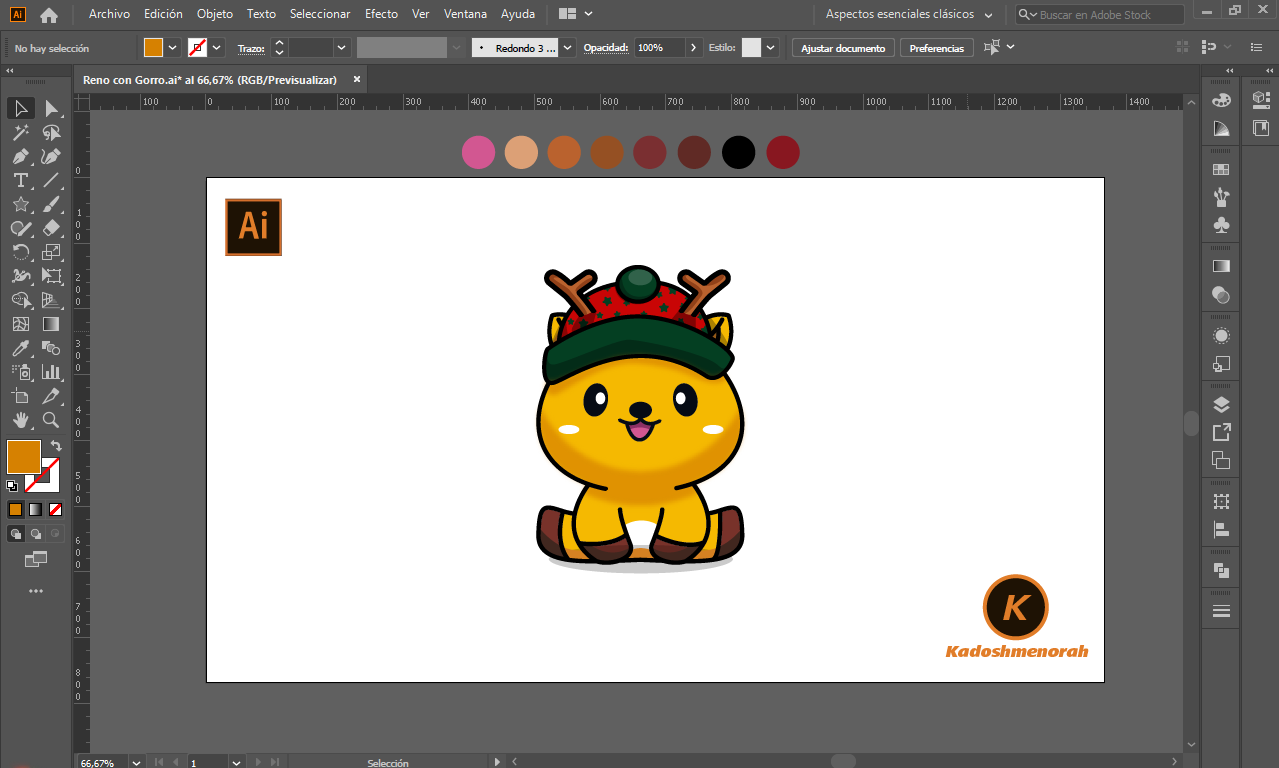Choose the Star shape tool
This screenshot has width=1279, height=768.
[21, 204]
